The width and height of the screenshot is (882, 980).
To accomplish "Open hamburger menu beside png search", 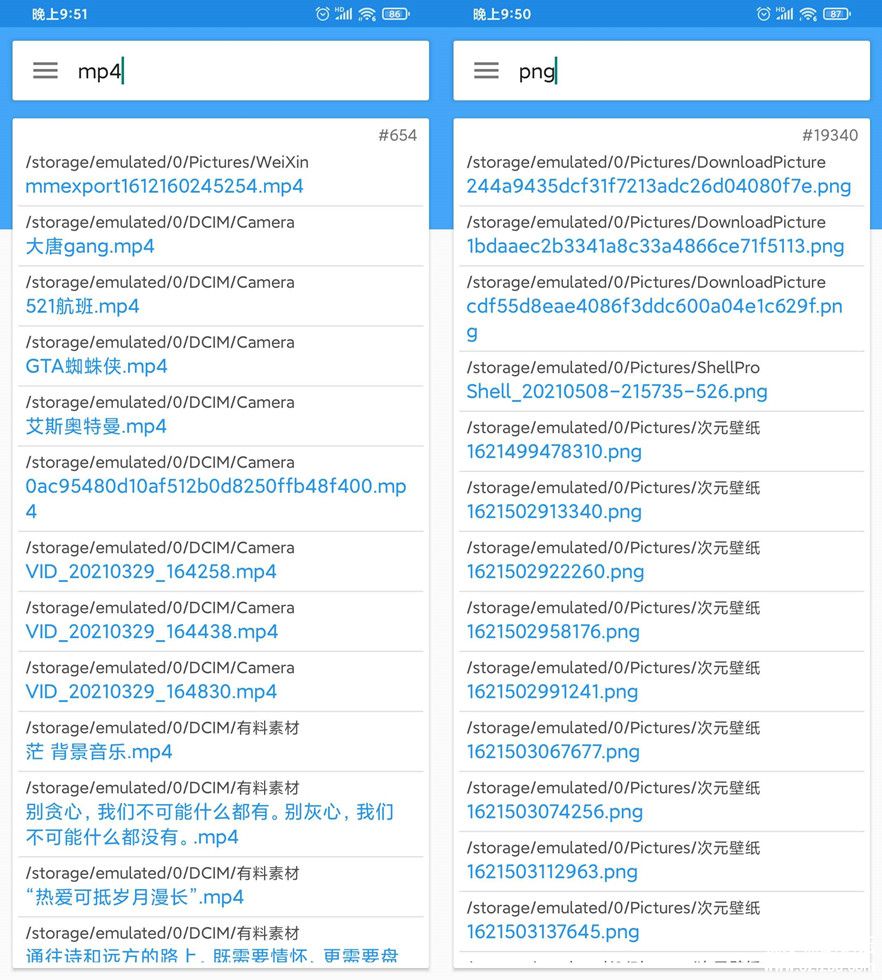I will click(x=486, y=71).
